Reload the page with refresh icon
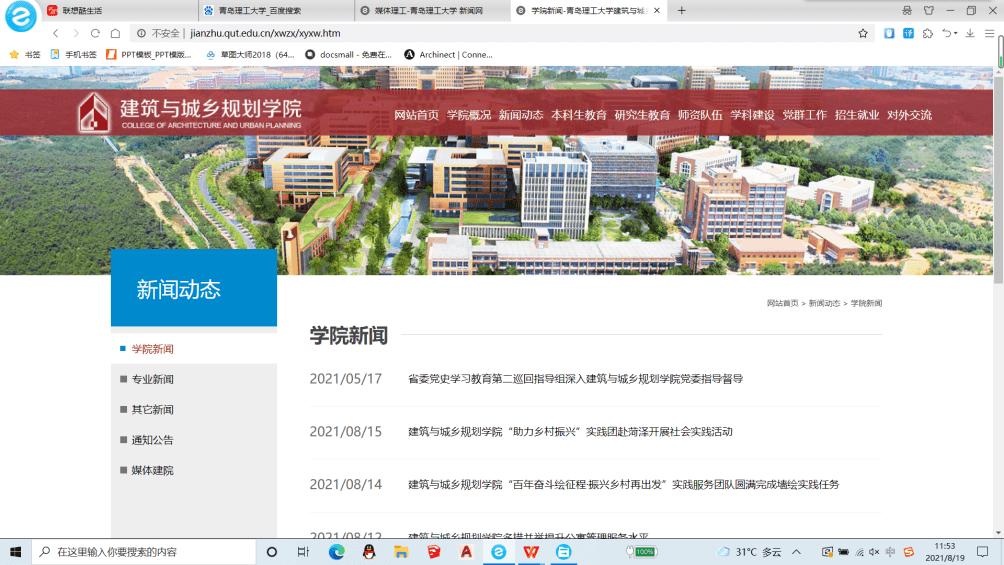Viewport: 1004px width, 565px height. click(x=95, y=33)
